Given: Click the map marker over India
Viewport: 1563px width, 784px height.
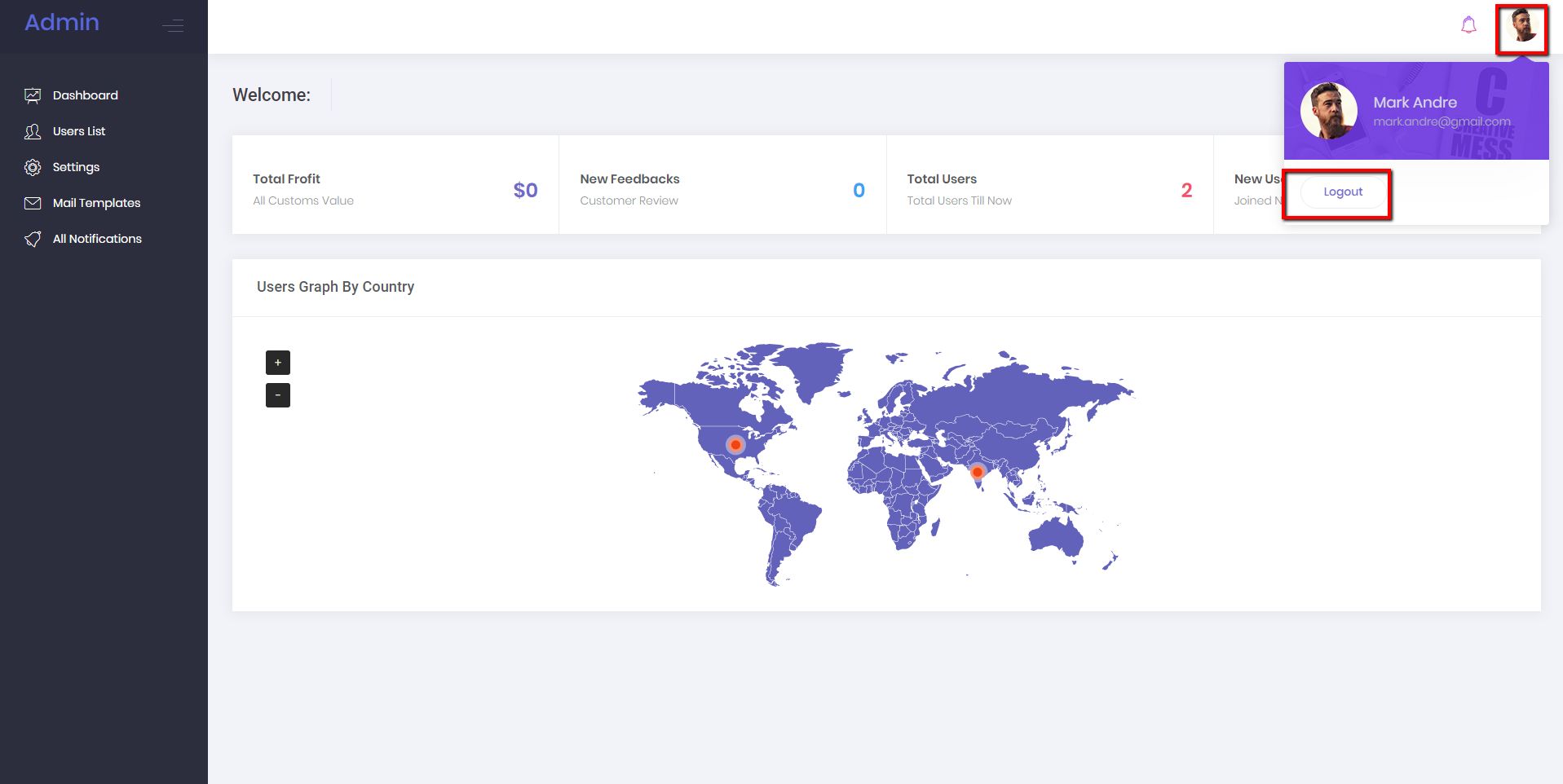Looking at the screenshot, I should (977, 472).
